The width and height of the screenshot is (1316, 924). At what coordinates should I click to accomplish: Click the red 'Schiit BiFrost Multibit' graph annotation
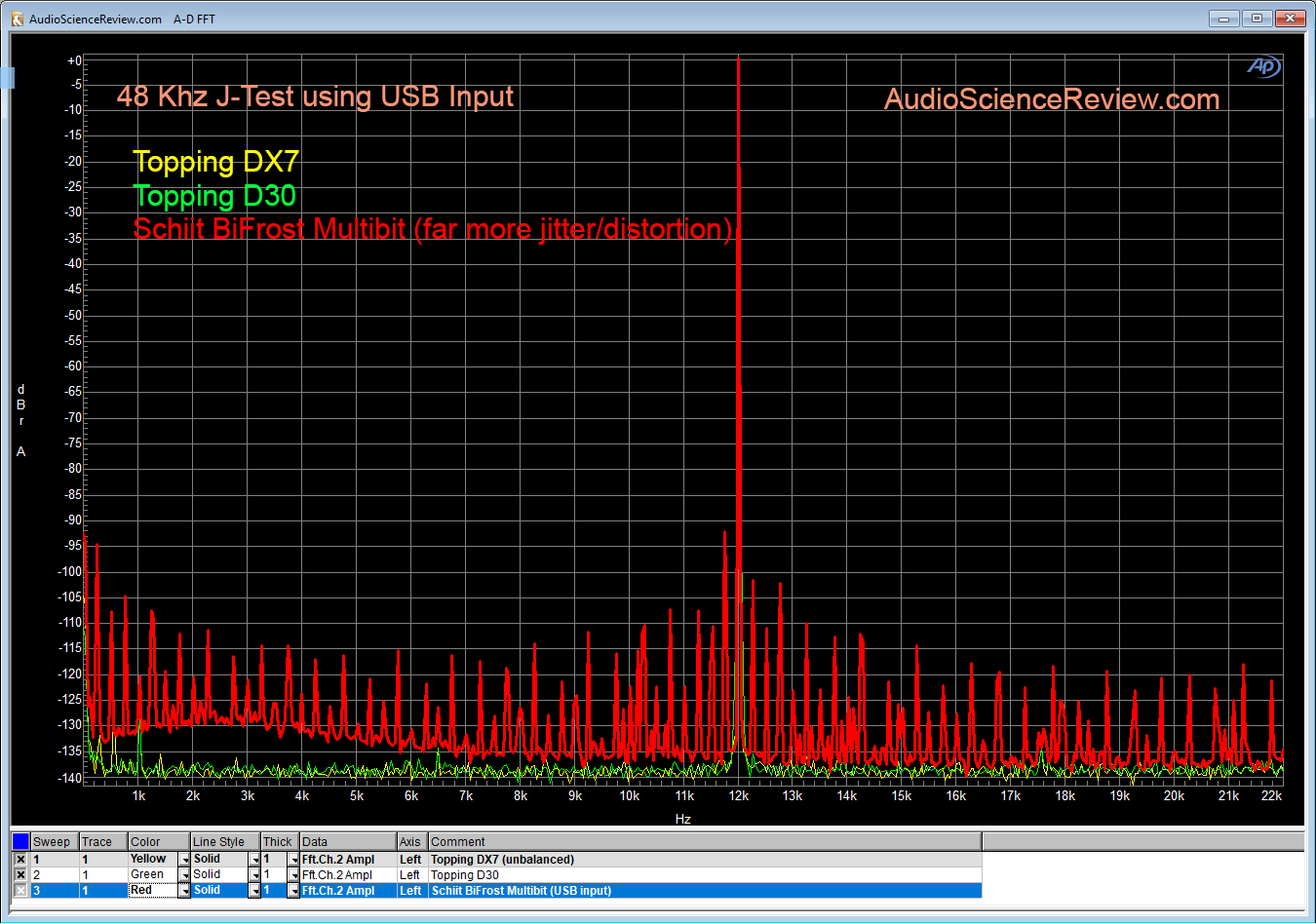433,229
